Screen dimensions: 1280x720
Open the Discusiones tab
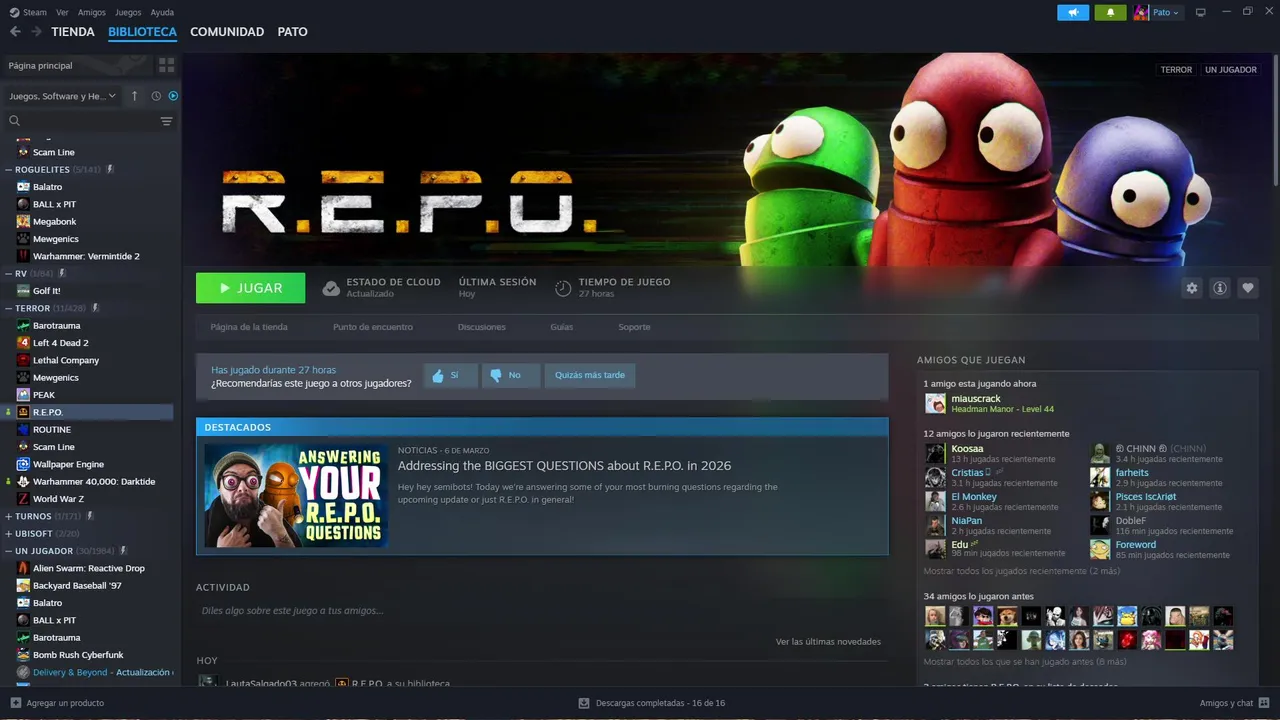(482, 327)
